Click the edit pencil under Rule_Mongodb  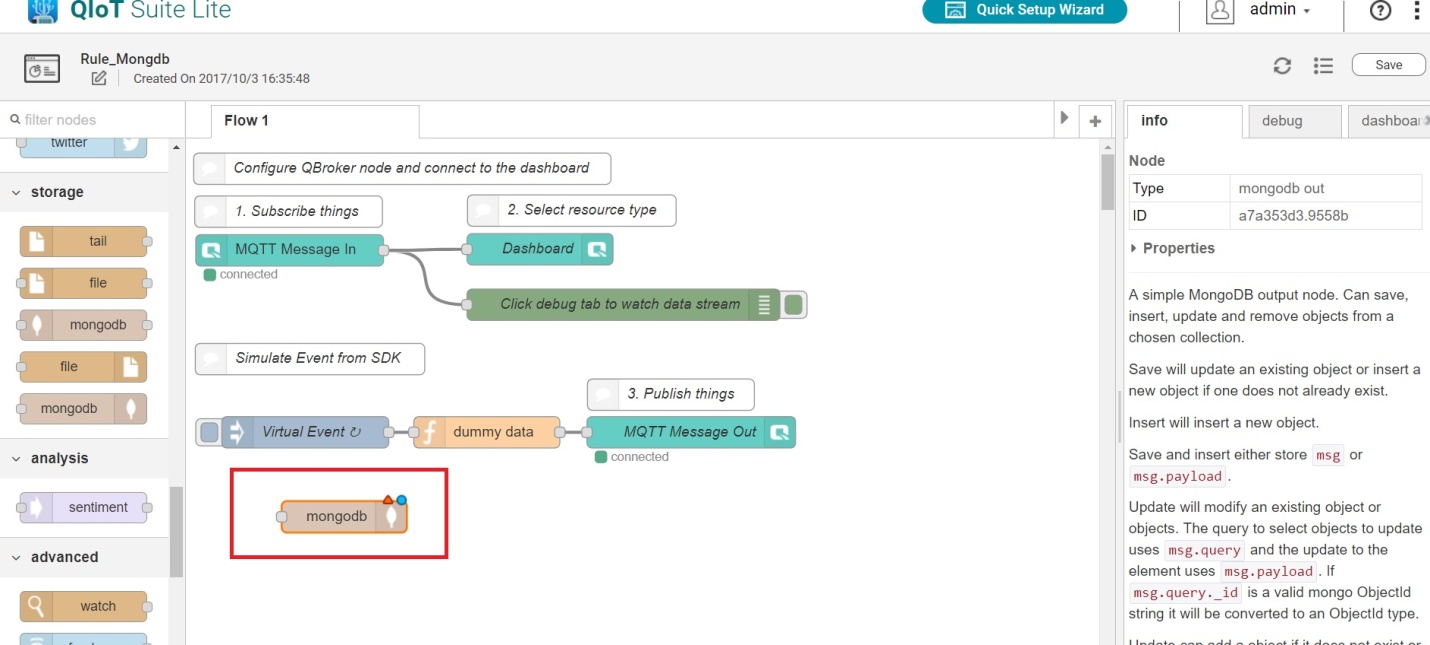click(x=99, y=78)
